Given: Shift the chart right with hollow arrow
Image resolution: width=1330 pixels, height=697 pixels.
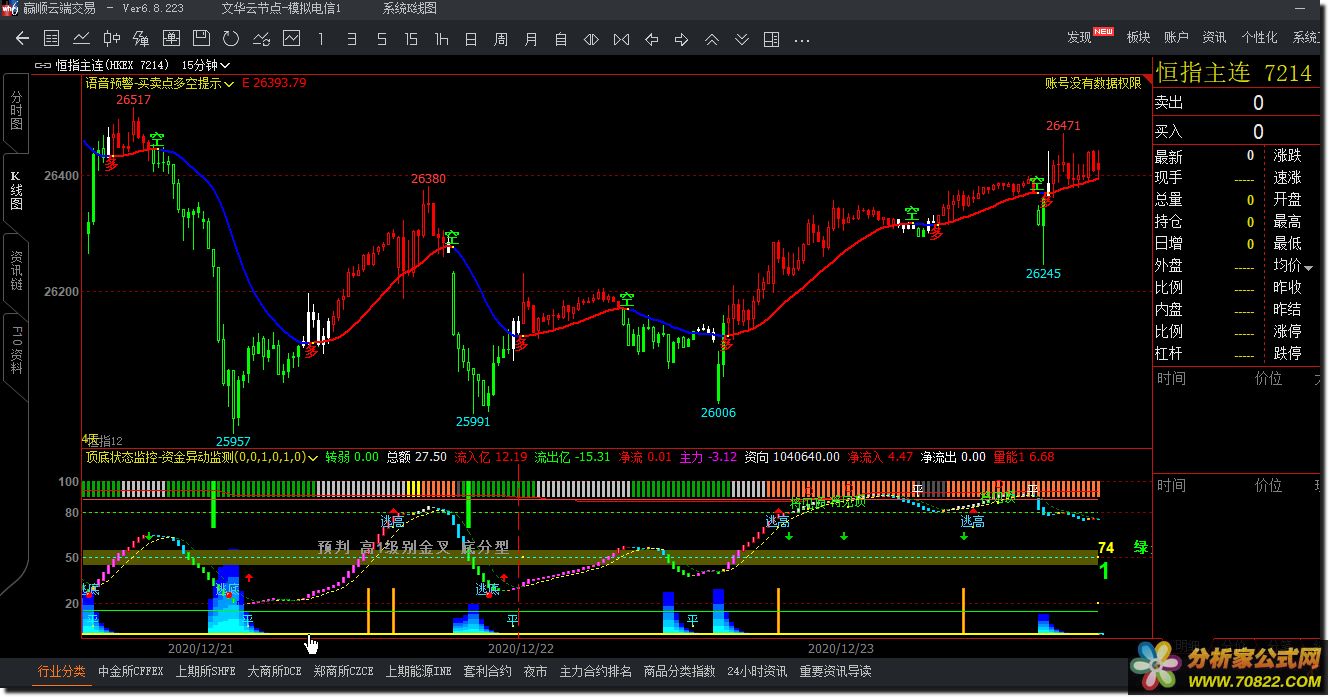Looking at the screenshot, I should point(681,39).
